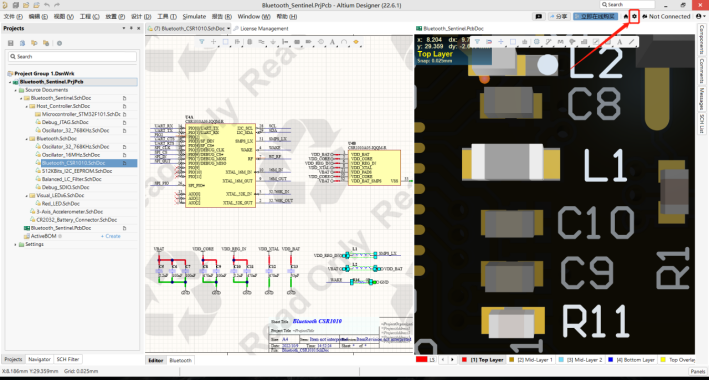709x380 pixels.
Task: Click the home icon beside the gear
Action: tap(626, 16)
